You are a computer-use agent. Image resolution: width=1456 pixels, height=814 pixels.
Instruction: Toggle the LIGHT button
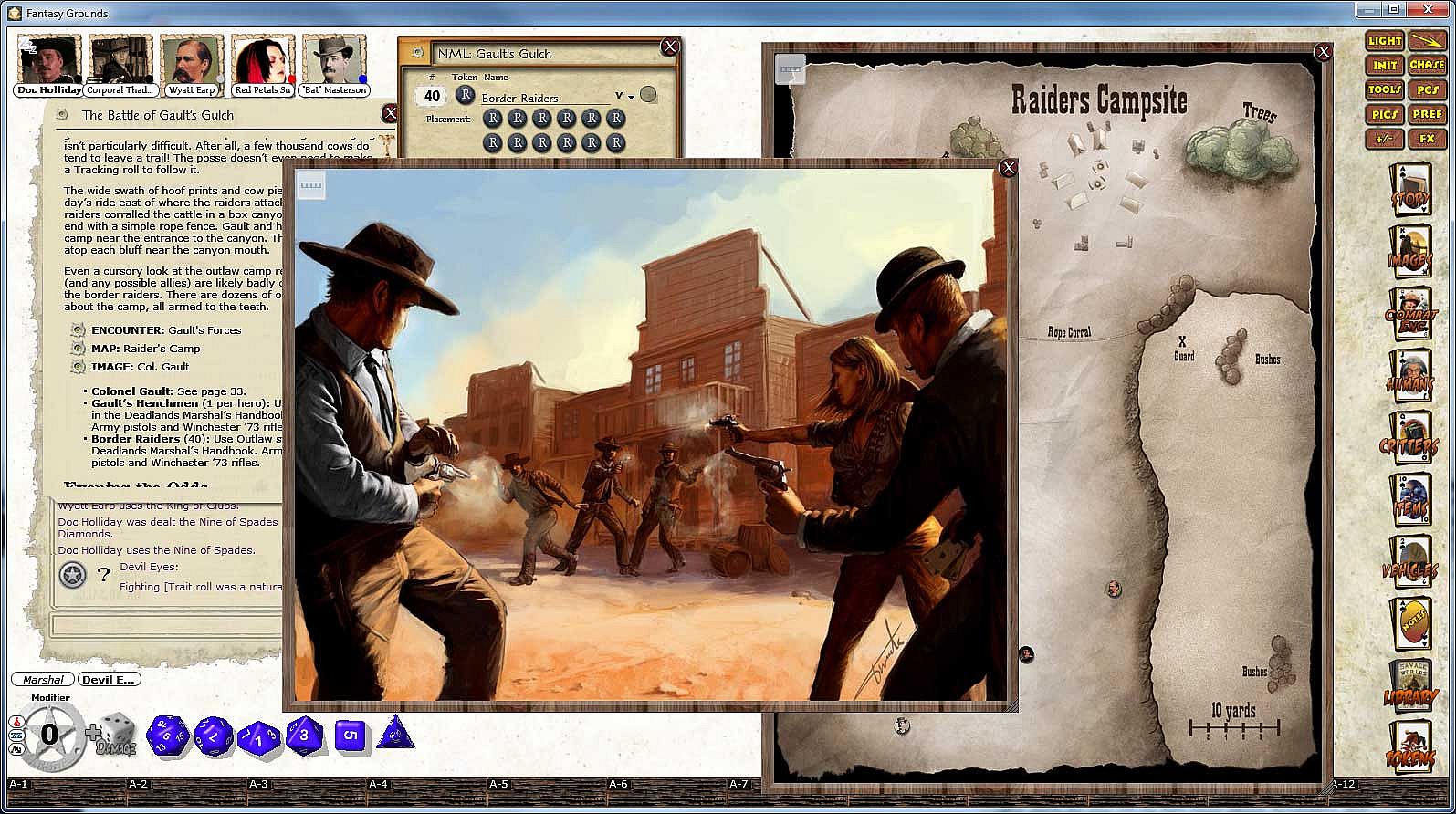click(1385, 41)
